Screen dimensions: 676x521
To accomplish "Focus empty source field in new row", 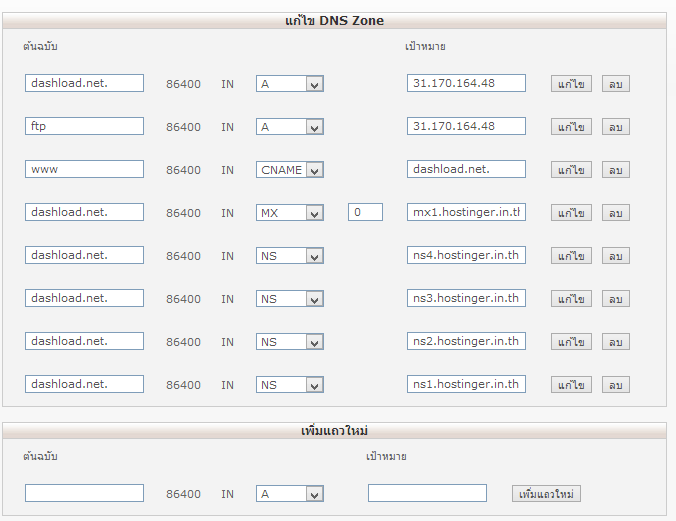I will [x=84, y=493].
